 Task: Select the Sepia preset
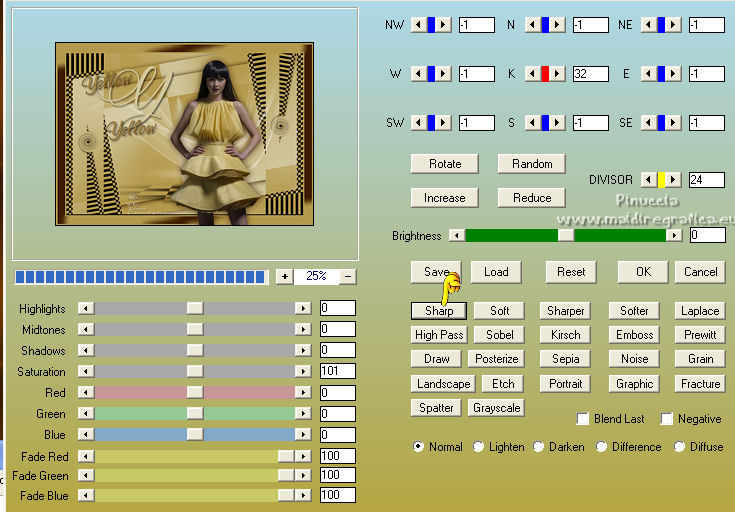pos(565,359)
